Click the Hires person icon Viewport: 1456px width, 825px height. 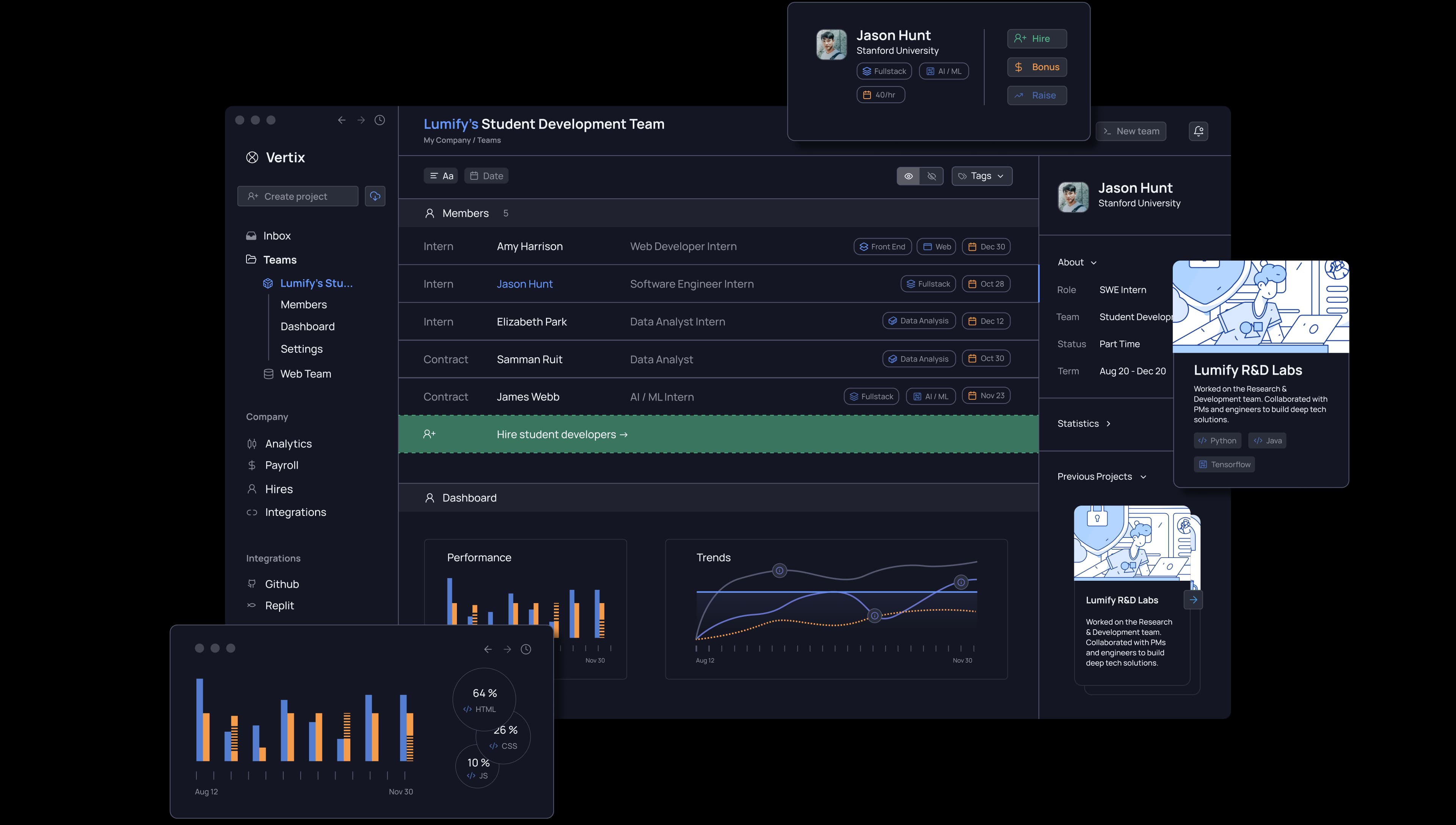point(251,489)
